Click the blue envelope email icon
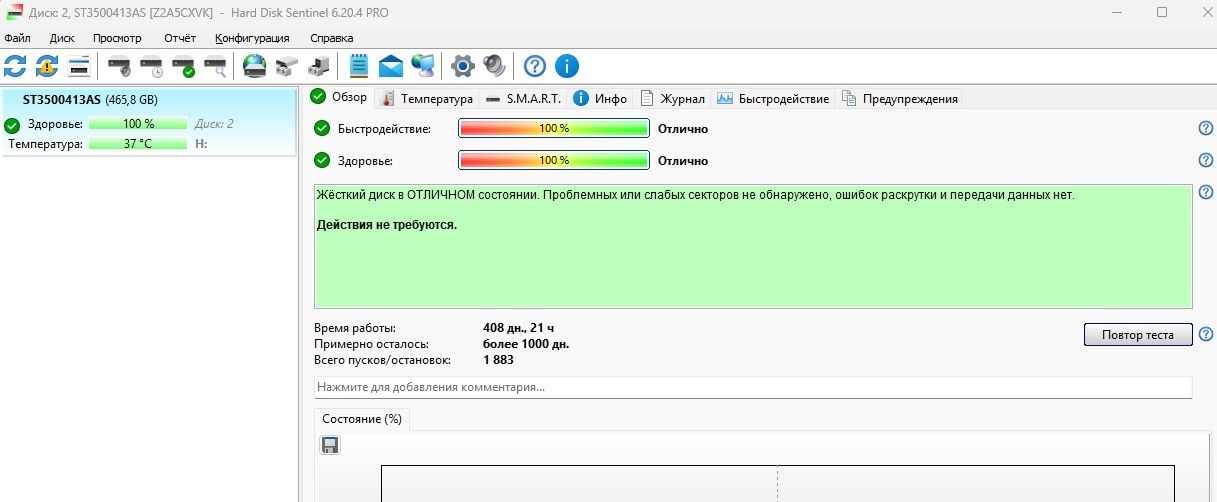1217x502 pixels. [x=391, y=66]
